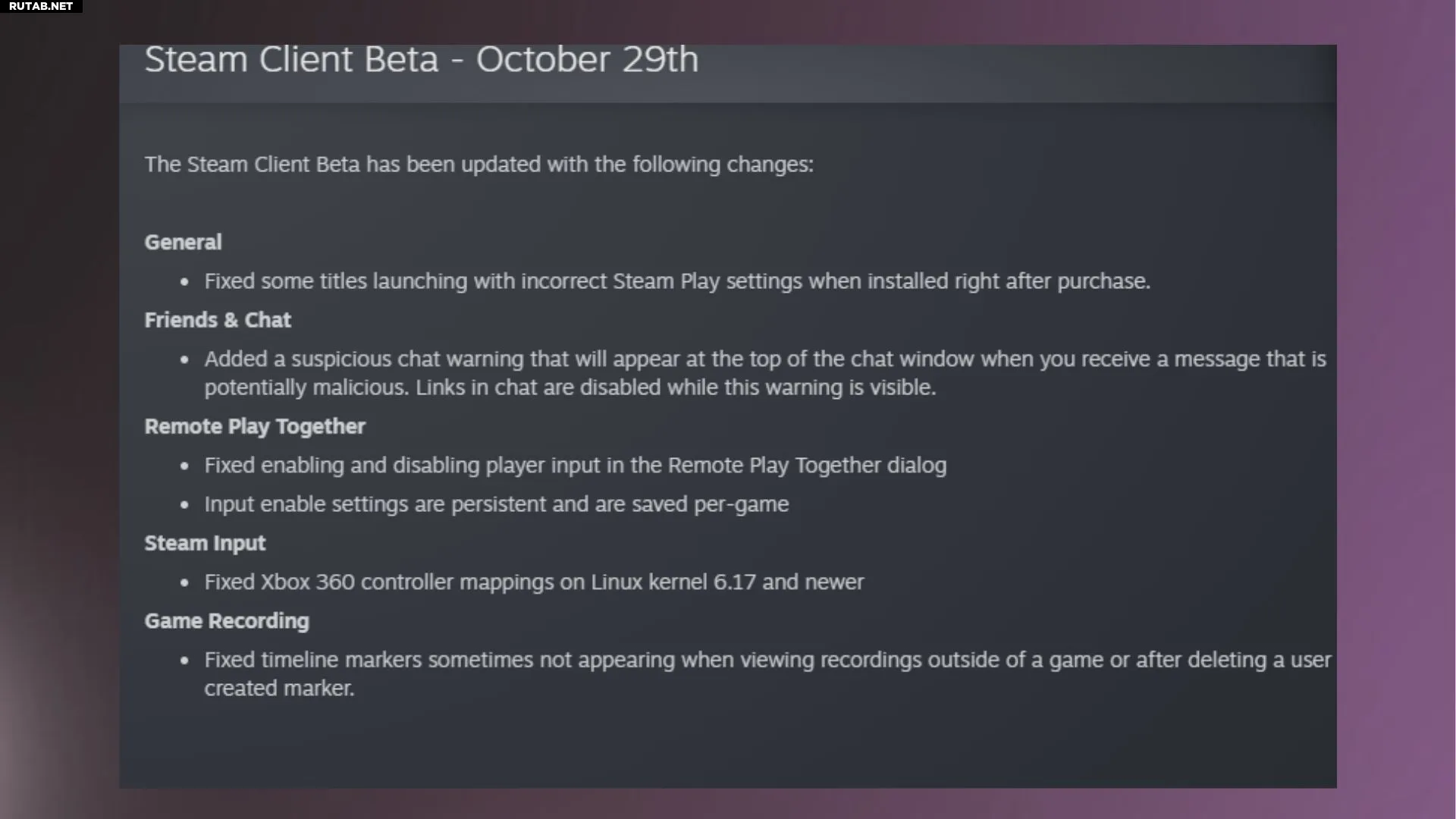Click the player input dialog fix note

(x=575, y=466)
